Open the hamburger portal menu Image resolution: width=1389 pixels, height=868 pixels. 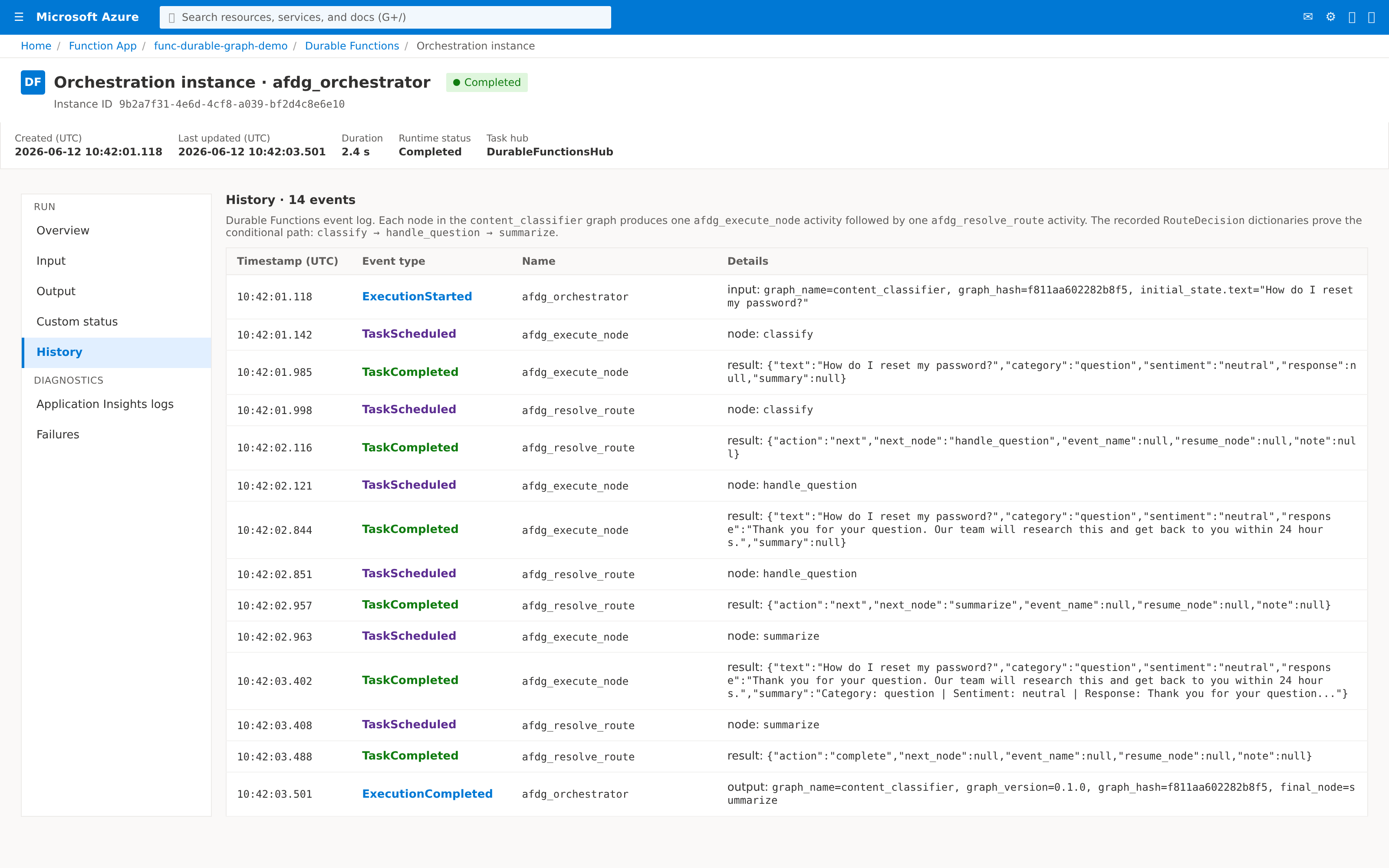coord(19,17)
